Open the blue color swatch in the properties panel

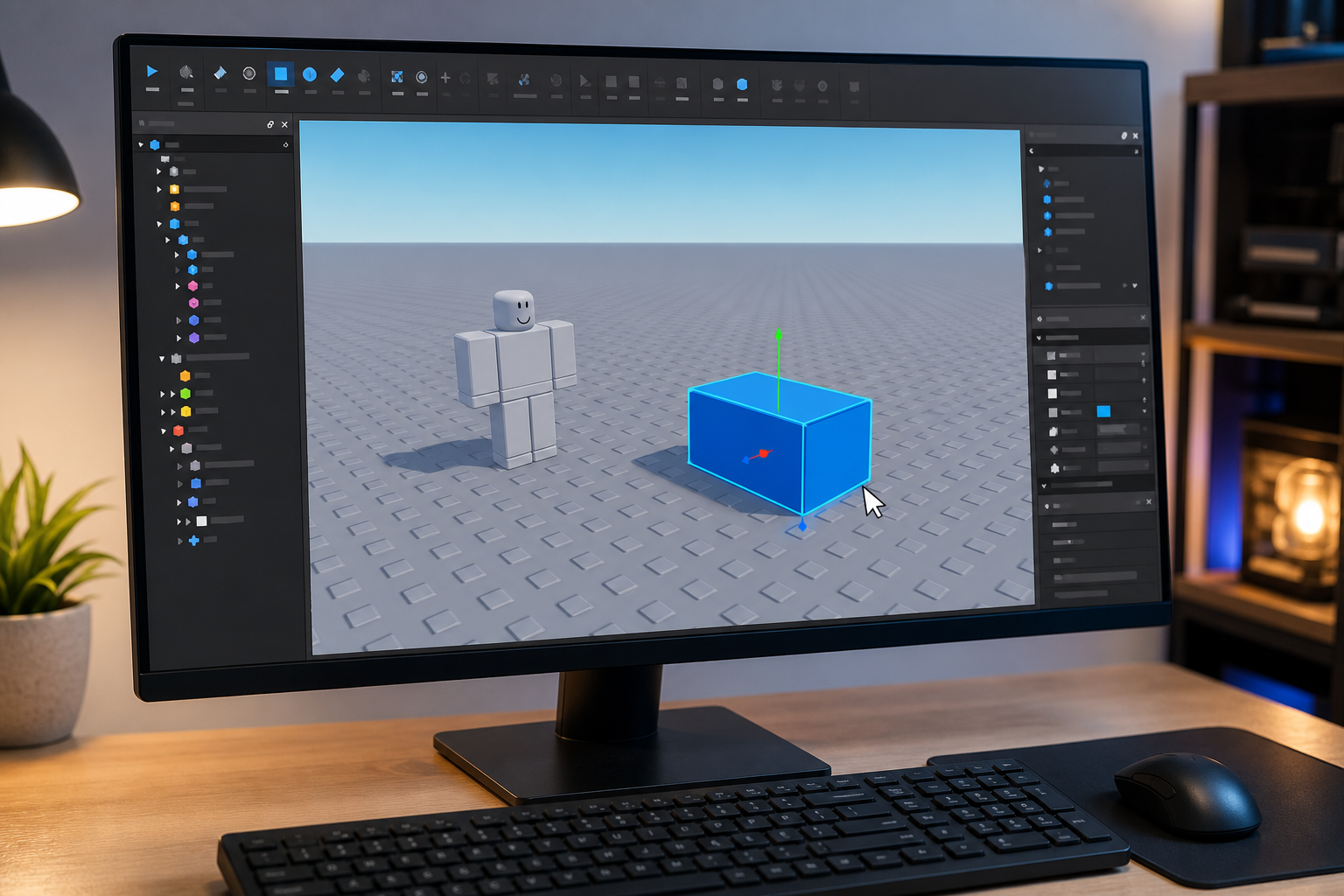pyautogui.click(x=1103, y=411)
